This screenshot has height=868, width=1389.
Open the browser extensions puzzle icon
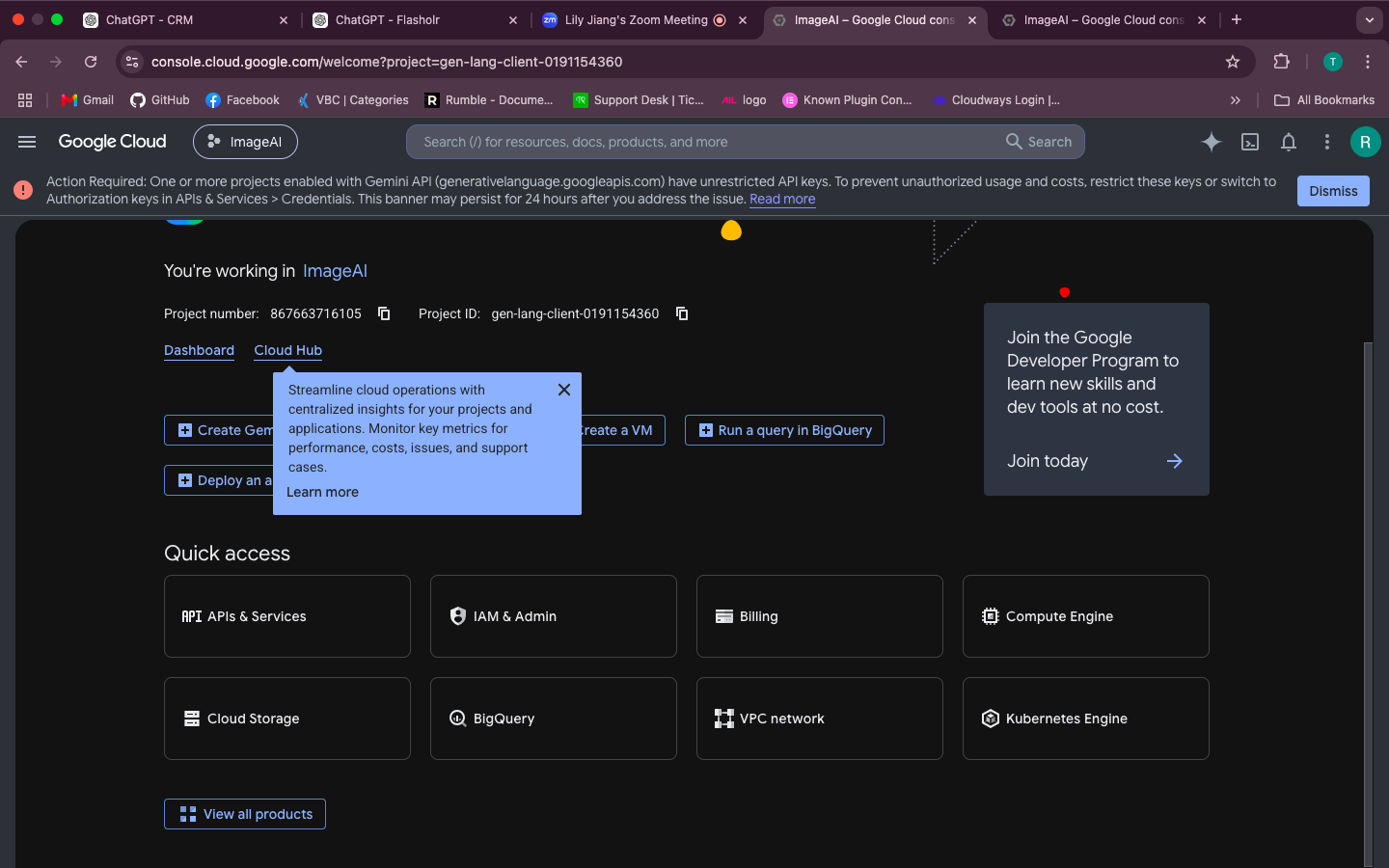(x=1282, y=62)
